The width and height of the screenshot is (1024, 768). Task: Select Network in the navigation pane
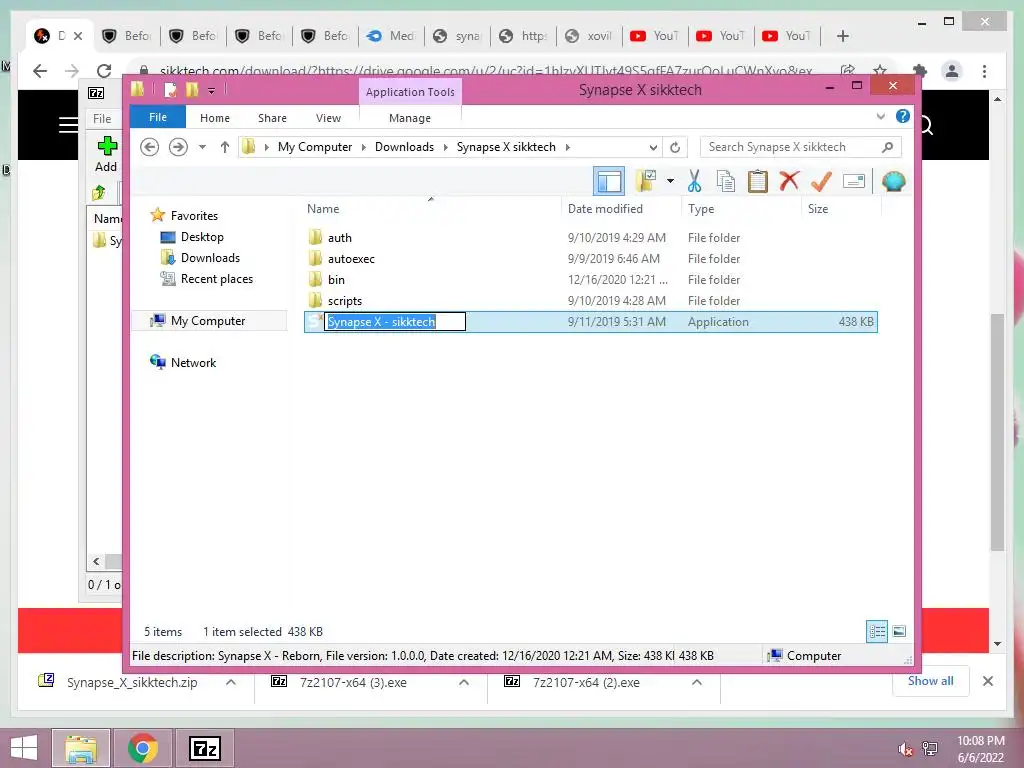pyautogui.click(x=193, y=362)
